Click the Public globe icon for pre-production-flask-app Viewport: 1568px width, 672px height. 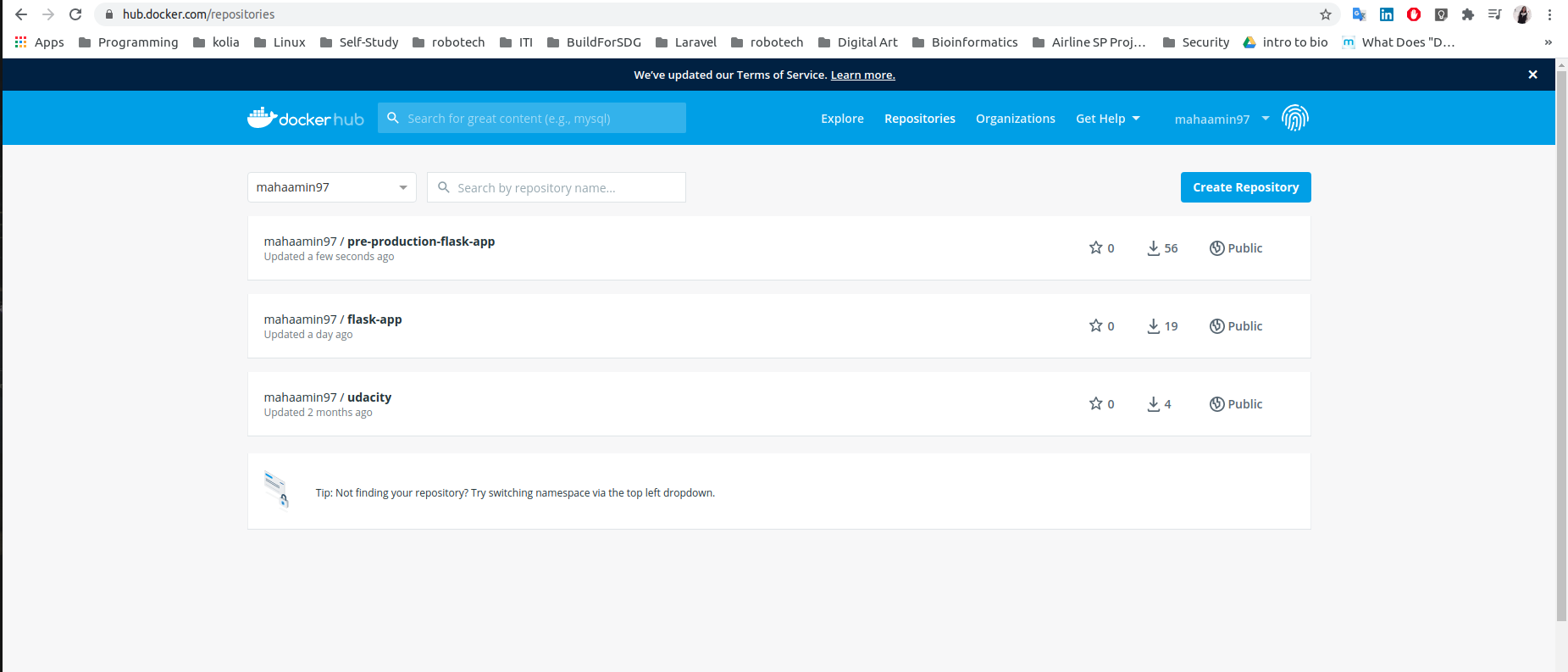[x=1216, y=247]
